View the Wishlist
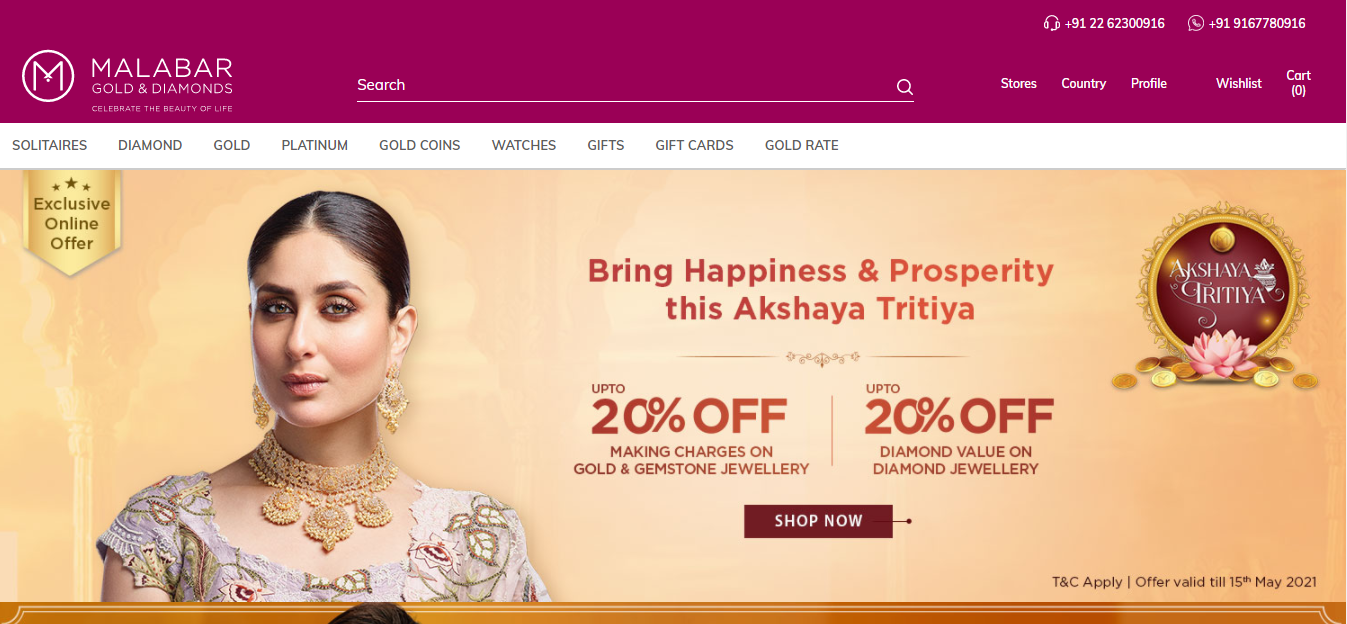The height and width of the screenshot is (624, 1347). pyautogui.click(x=1239, y=84)
